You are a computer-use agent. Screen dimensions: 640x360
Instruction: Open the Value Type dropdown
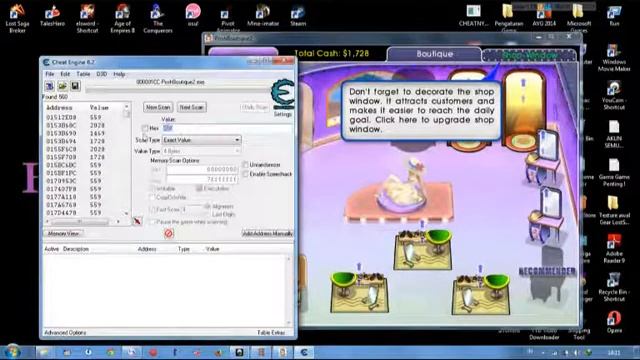point(202,151)
